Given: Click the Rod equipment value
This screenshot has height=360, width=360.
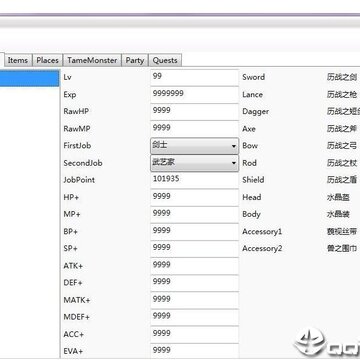Looking at the screenshot, I should click(x=342, y=163).
